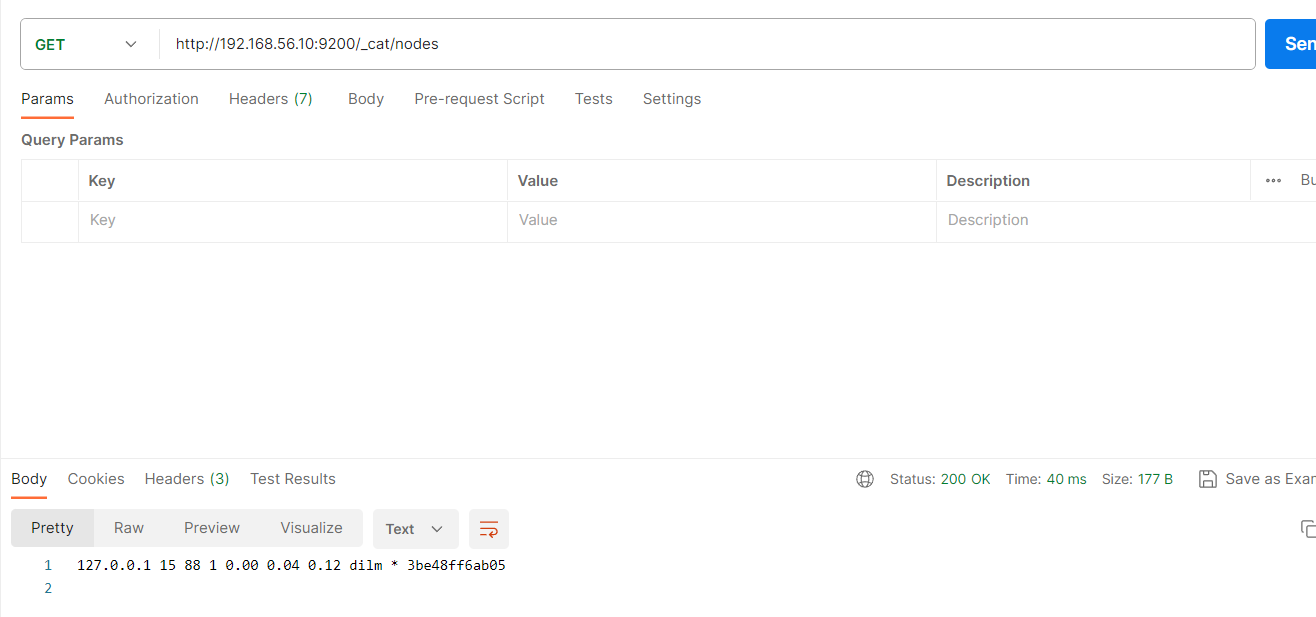Enable the Visualize response view
The width and height of the screenshot is (1316, 617).
click(x=311, y=528)
